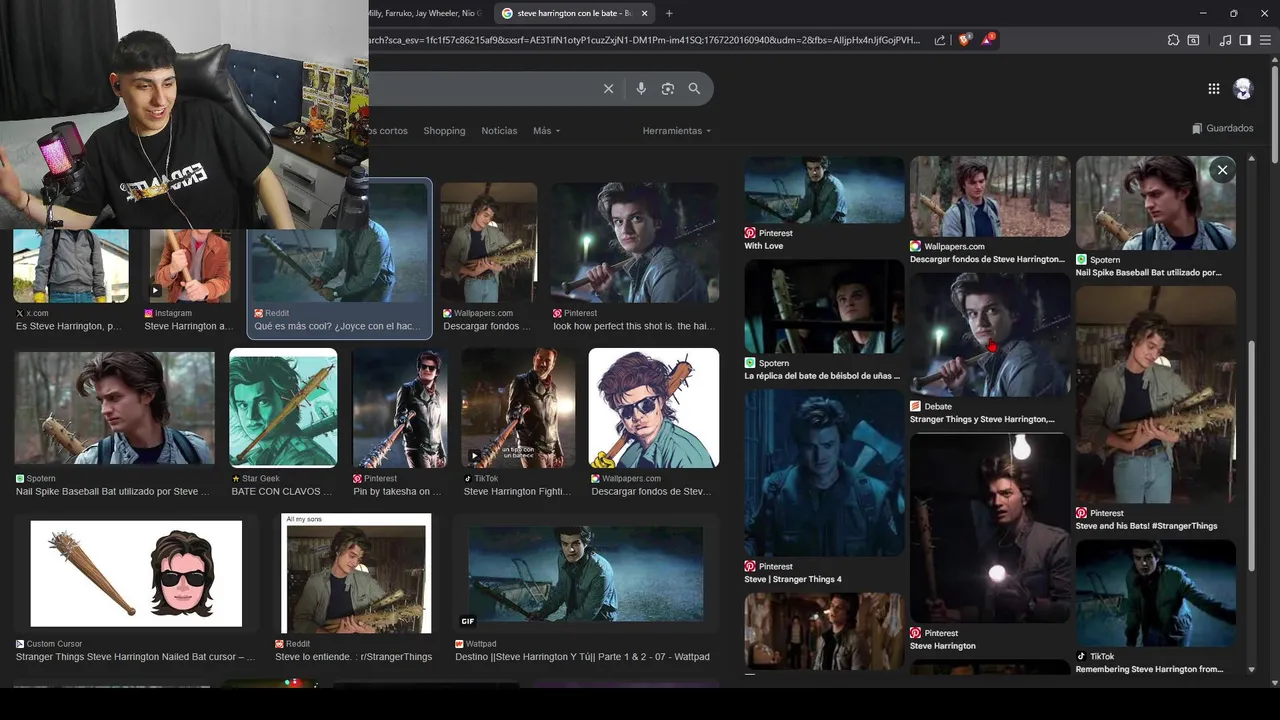
Task: Click the 'Destino ||Steve Harrington Y Tú||' Wattpad link
Action: [x=582, y=657]
